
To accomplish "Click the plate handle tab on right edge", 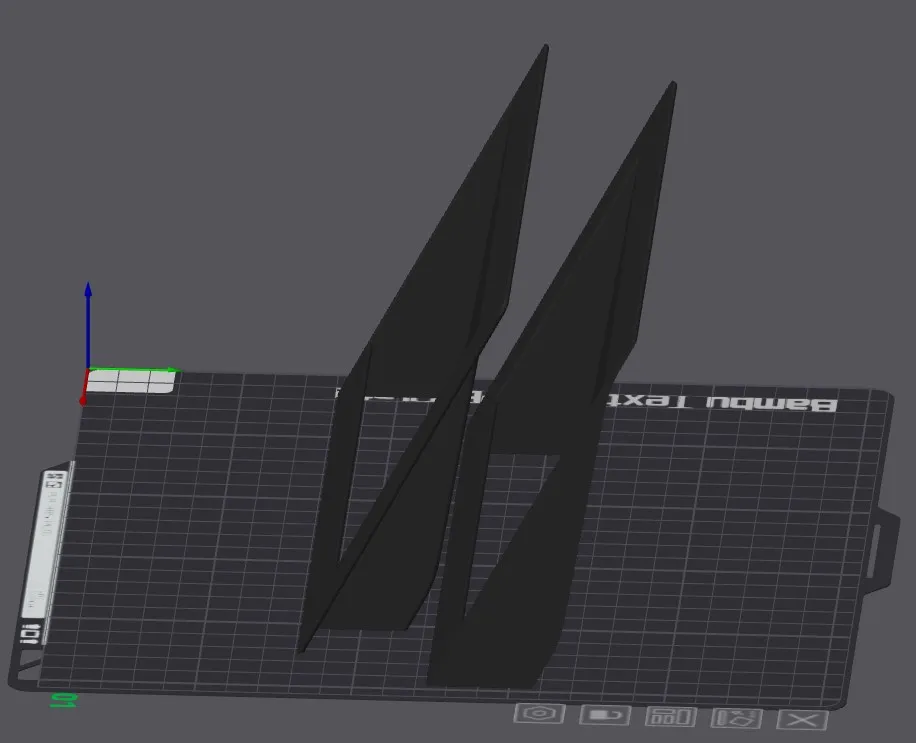I will pos(881,551).
